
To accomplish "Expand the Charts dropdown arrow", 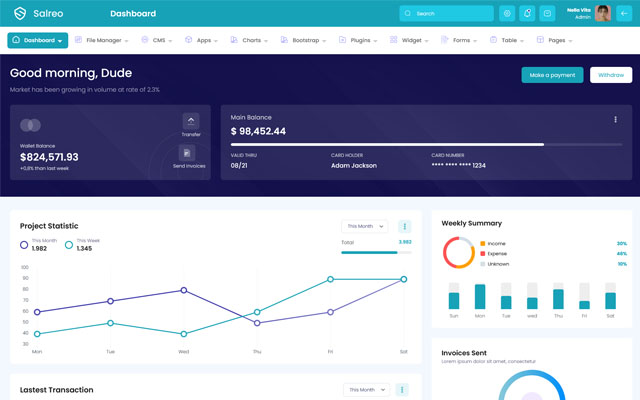I will click(266, 41).
